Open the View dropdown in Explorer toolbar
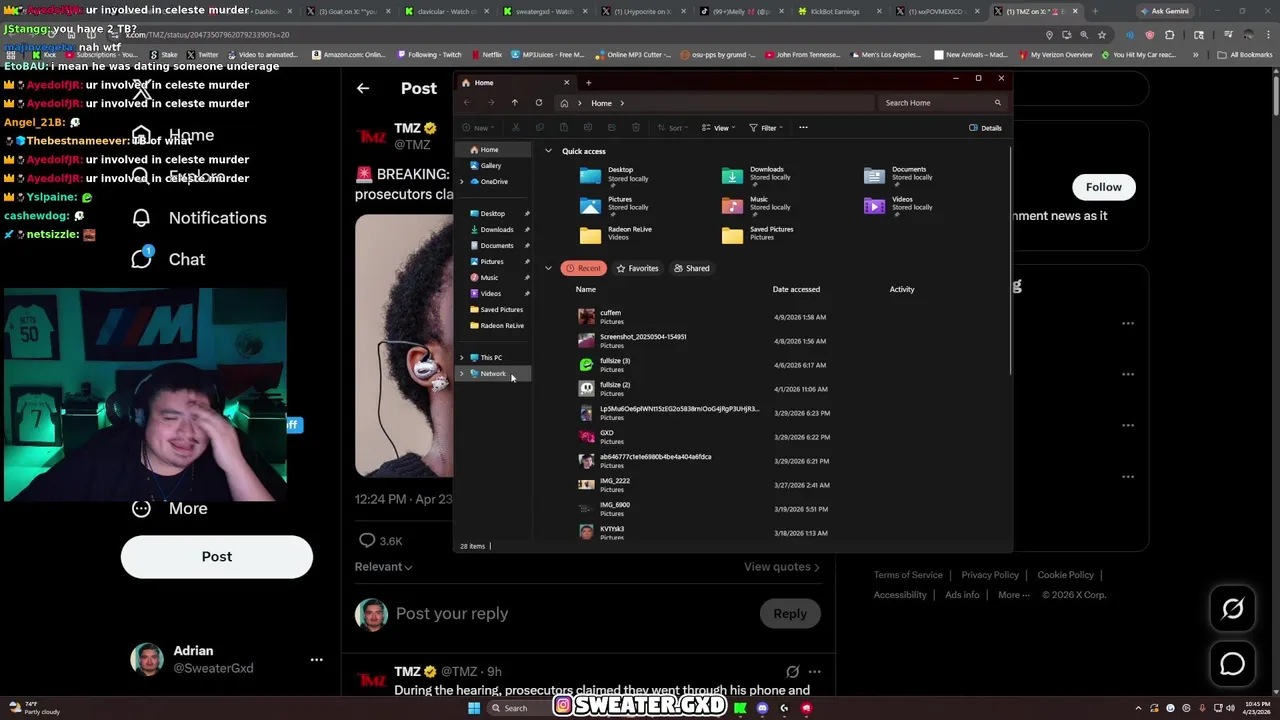 (x=720, y=128)
